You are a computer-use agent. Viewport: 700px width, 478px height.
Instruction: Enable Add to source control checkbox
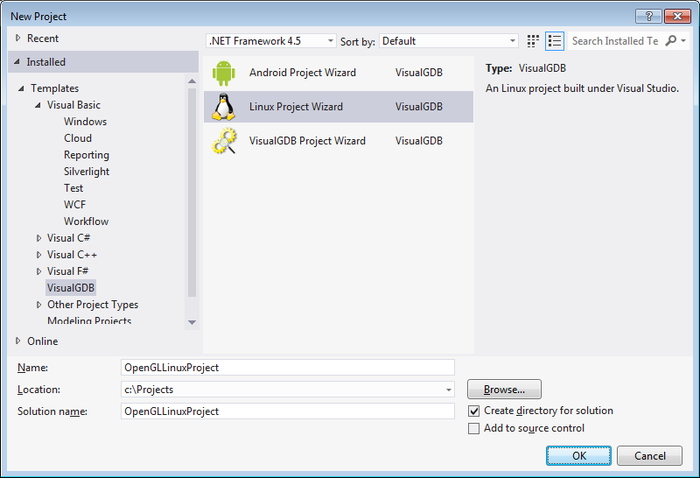click(x=474, y=429)
